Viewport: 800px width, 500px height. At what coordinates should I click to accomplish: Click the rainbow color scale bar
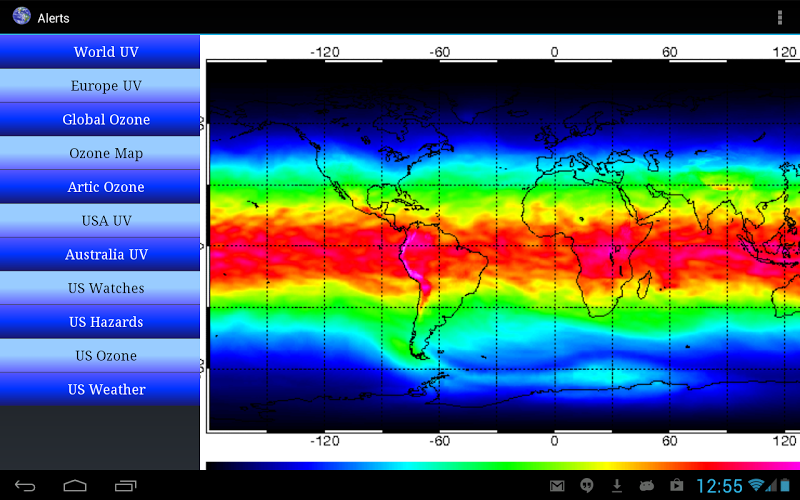503,466
